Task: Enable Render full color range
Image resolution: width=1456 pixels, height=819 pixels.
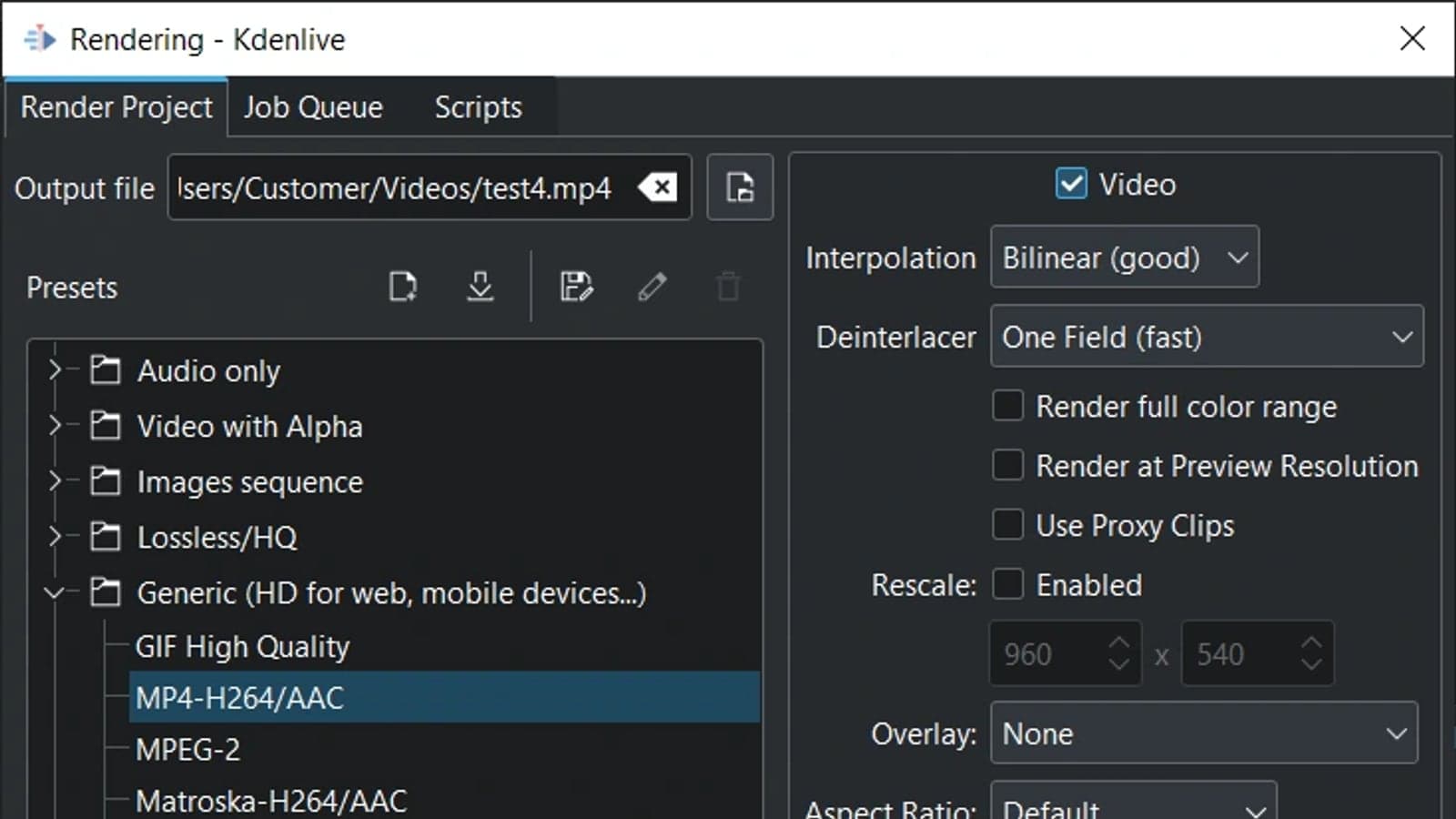Action: pos(1007,406)
